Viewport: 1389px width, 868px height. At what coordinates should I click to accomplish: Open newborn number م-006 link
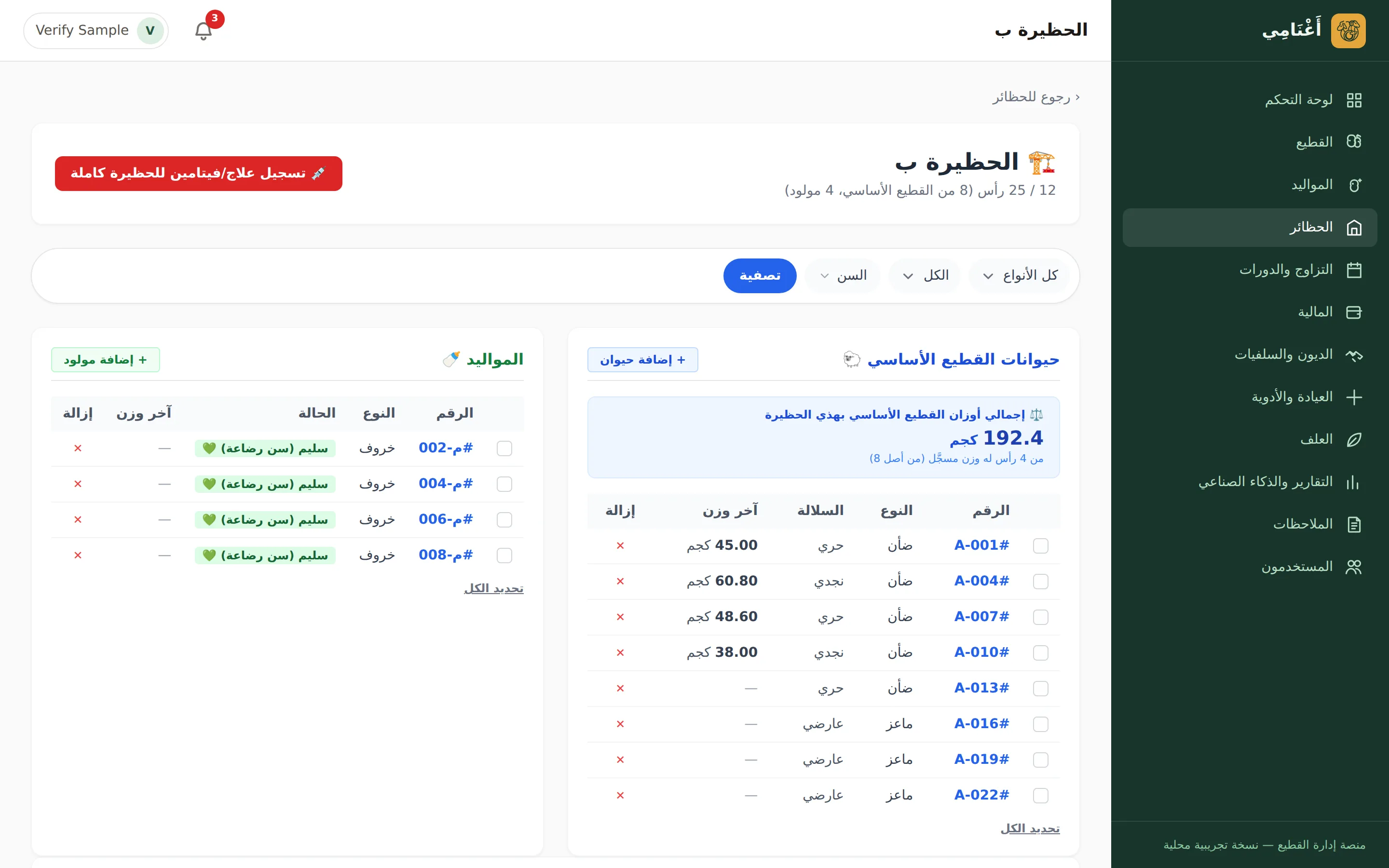(446, 519)
